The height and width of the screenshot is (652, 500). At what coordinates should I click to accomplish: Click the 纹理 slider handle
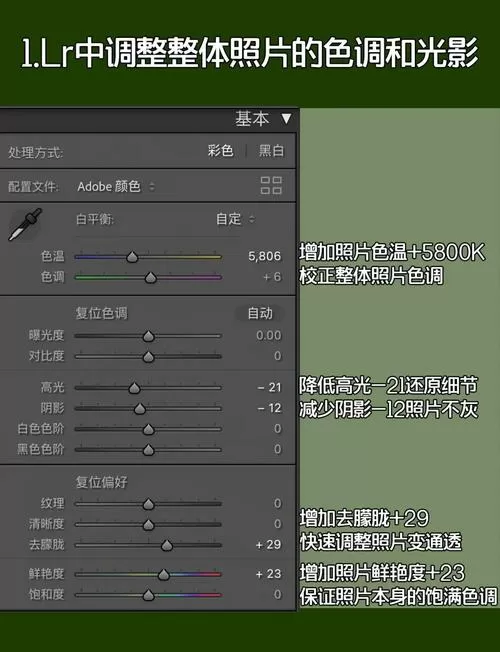(149, 504)
